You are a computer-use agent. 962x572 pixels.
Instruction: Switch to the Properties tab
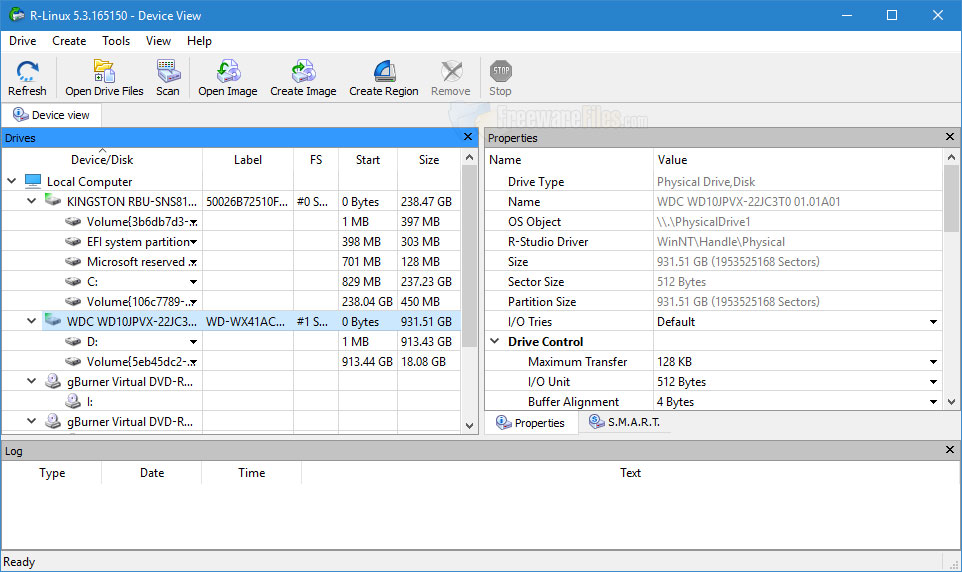[x=531, y=423]
